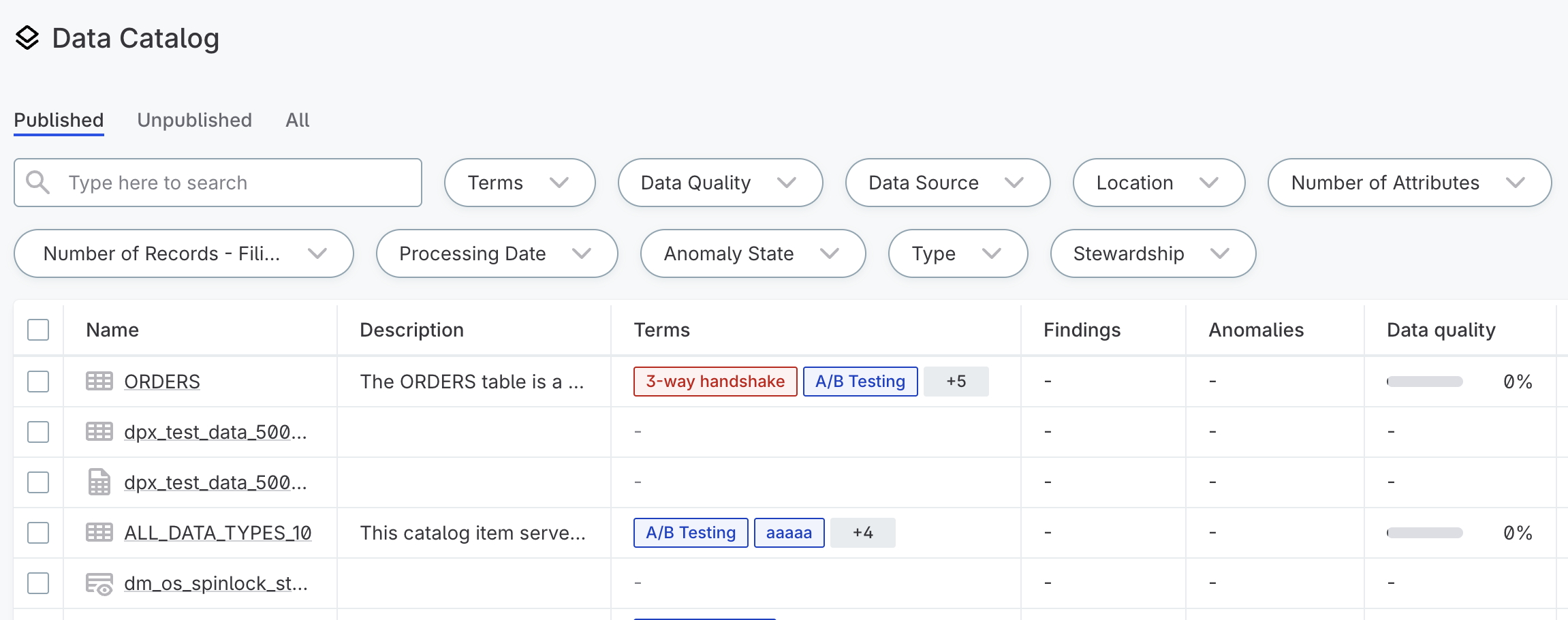
Task: Select the All tab
Action: click(x=296, y=120)
